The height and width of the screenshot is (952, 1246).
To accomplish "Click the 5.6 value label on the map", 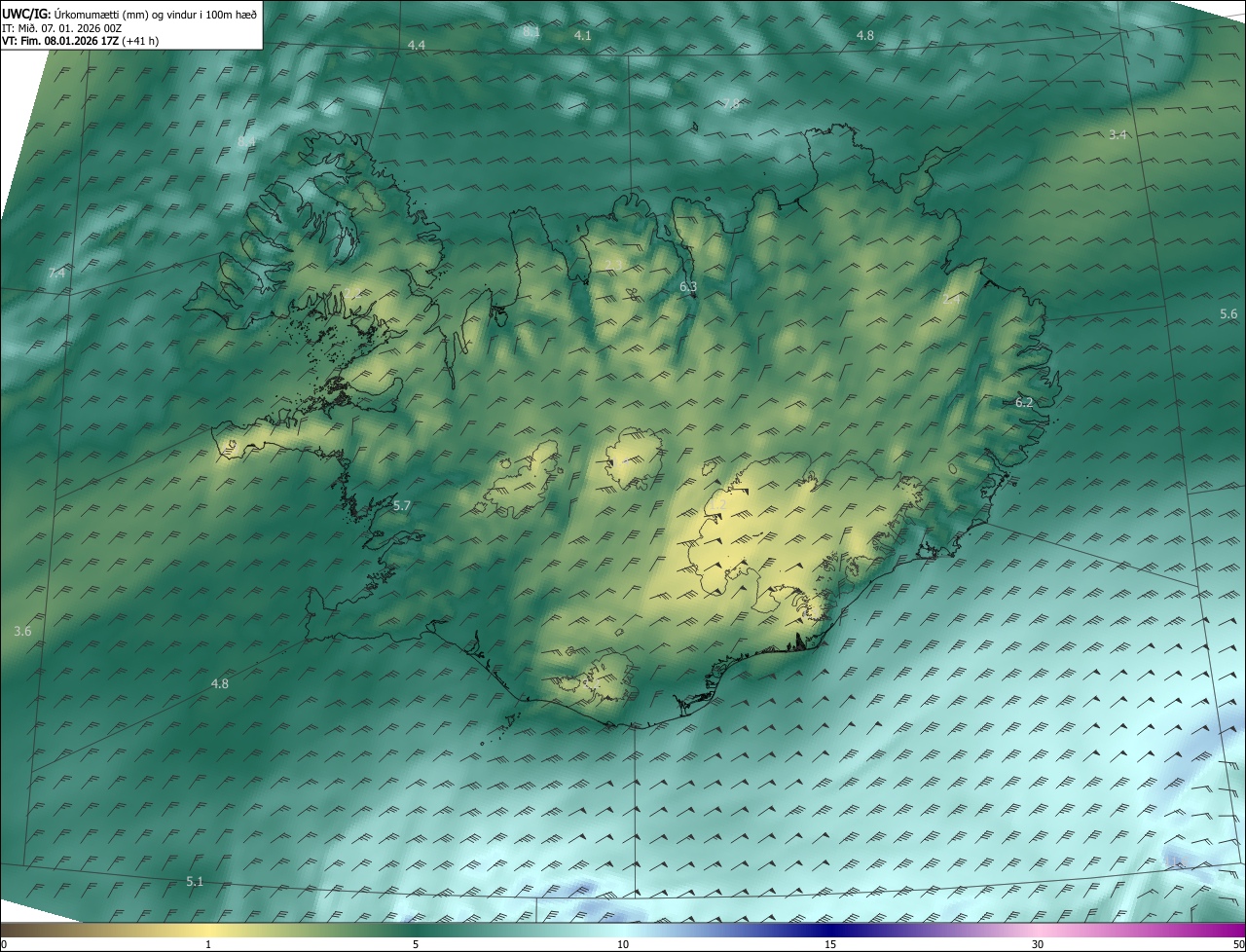I will pyautogui.click(x=1228, y=313).
